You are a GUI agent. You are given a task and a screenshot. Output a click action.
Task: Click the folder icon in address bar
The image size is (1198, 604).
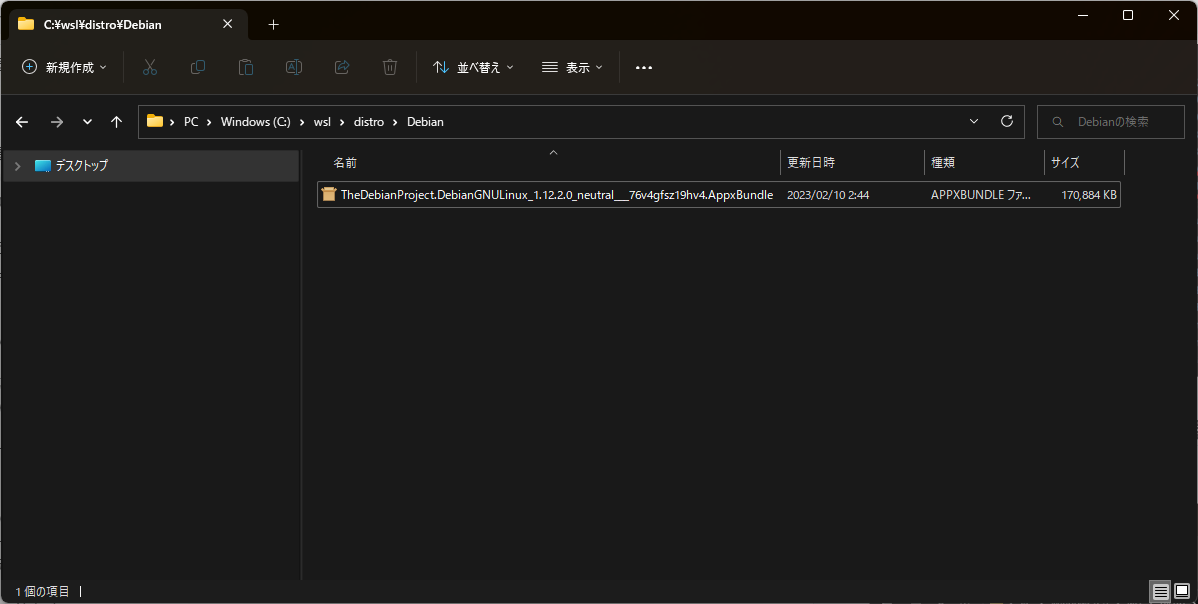tap(155, 121)
